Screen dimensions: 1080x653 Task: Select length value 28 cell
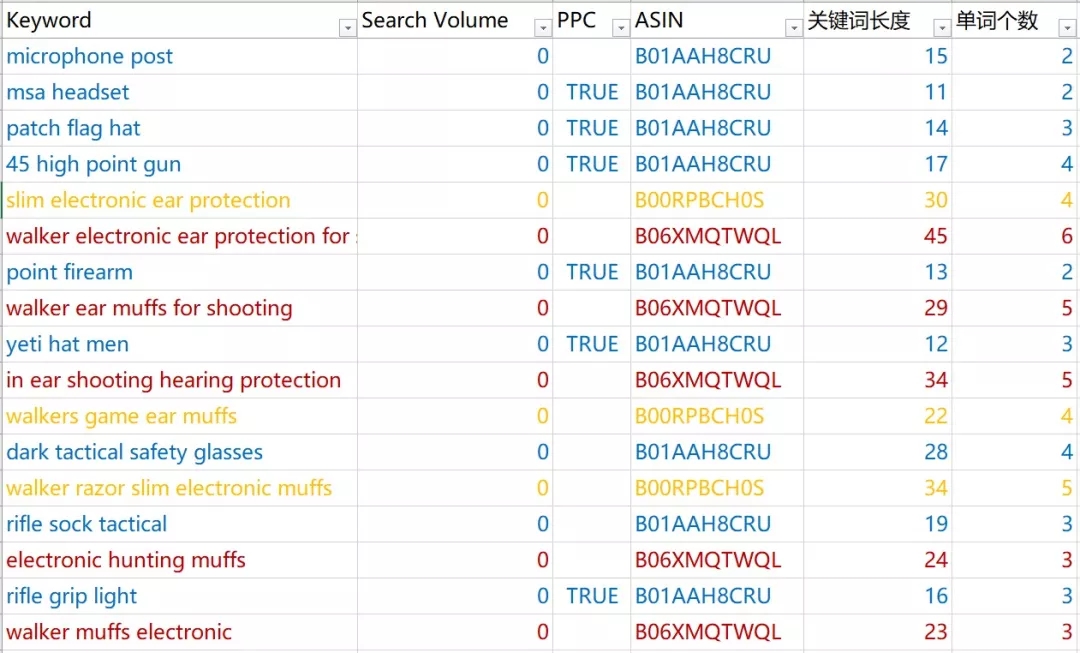[878, 452]
